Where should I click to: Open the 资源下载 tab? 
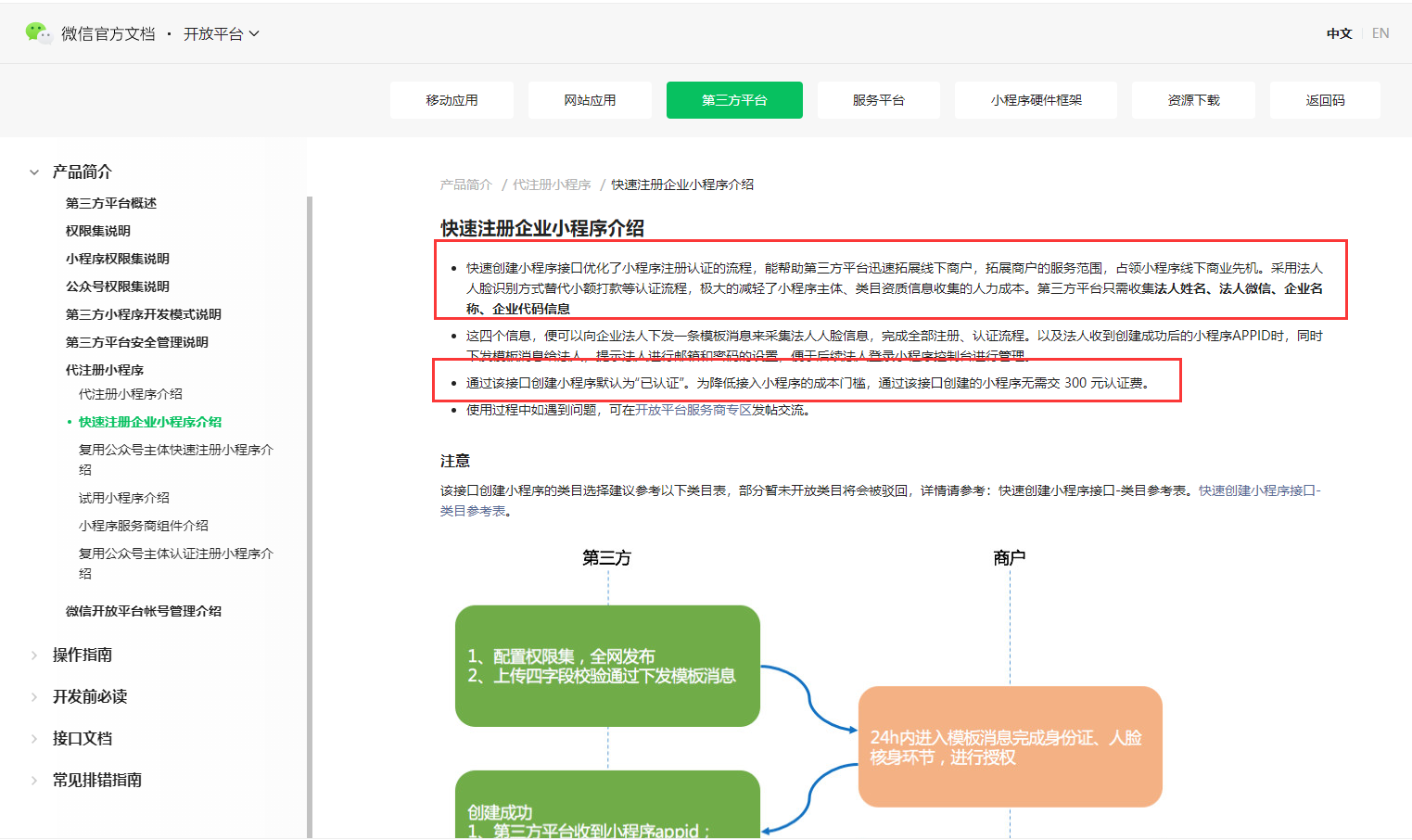[1193, 100]
